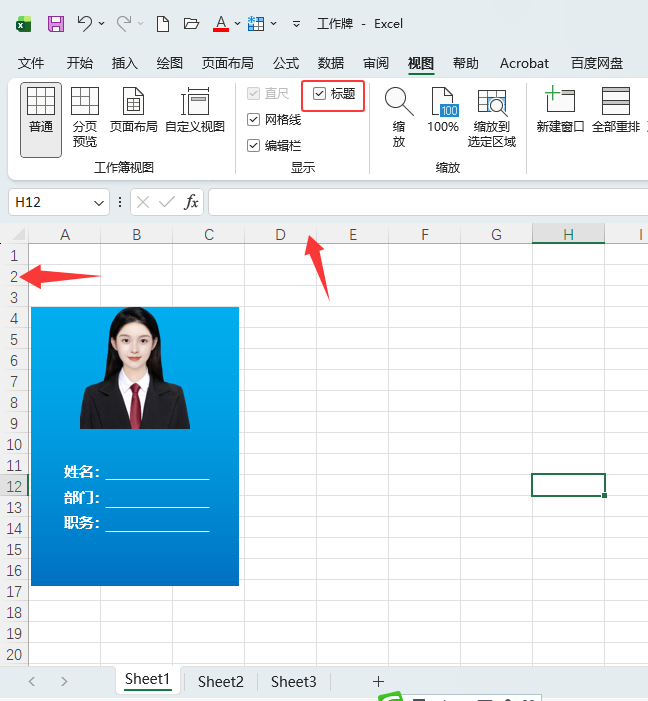Open the Undo history dropdown arrow
648x701 pixels.
102,23
